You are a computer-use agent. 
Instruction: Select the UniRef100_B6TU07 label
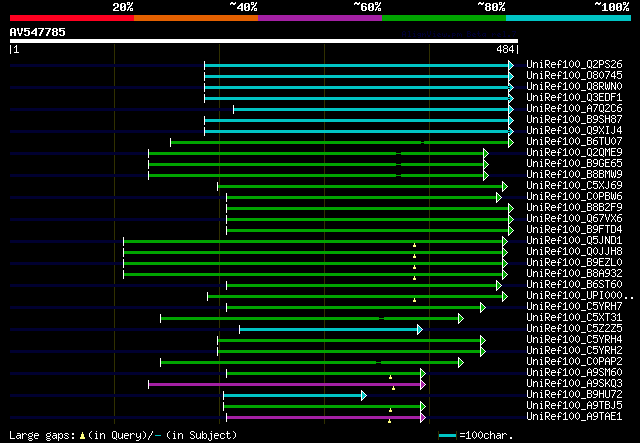click(574, 142)
